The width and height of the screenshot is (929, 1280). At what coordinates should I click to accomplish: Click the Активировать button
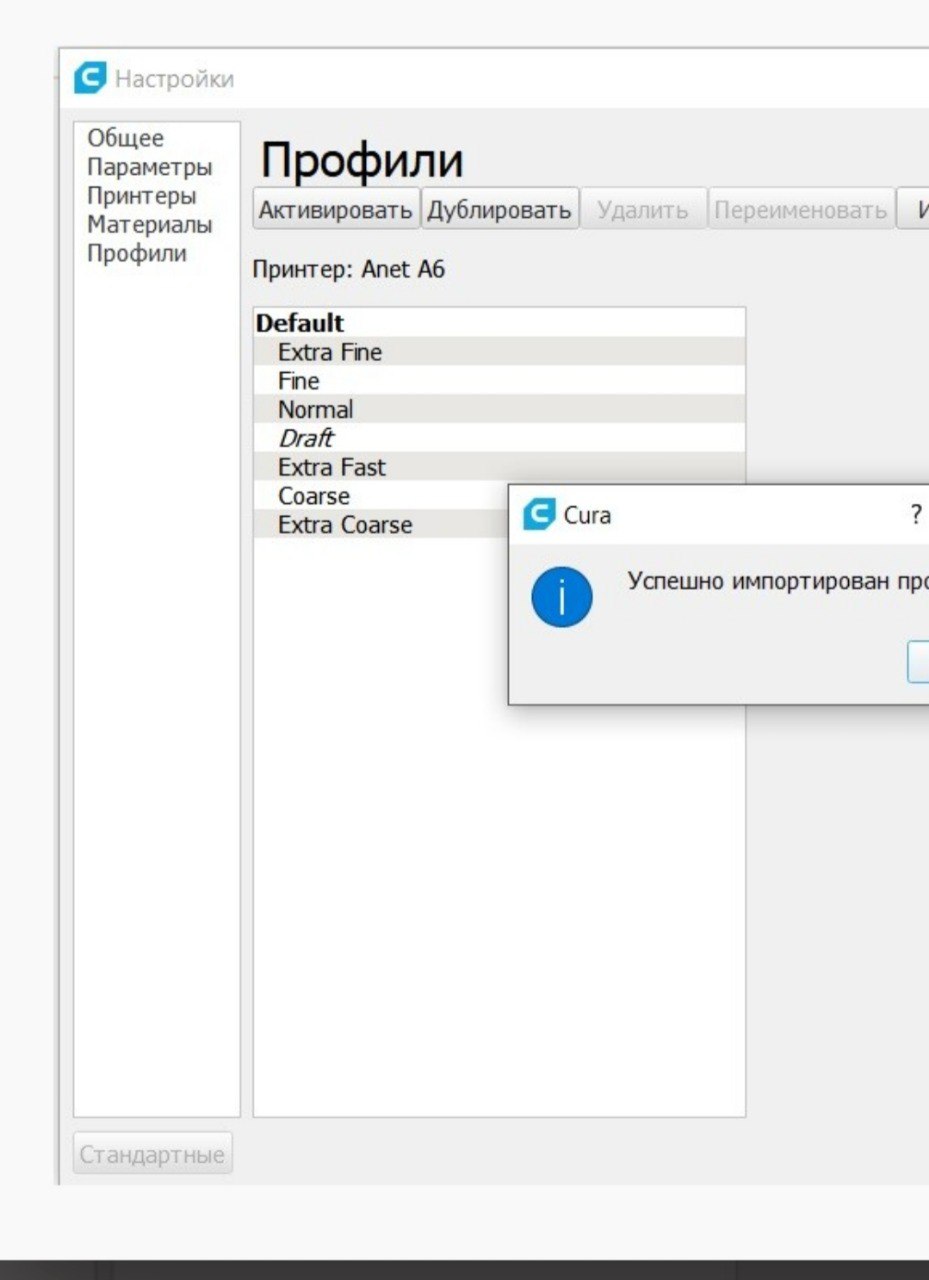pos(335,210)
